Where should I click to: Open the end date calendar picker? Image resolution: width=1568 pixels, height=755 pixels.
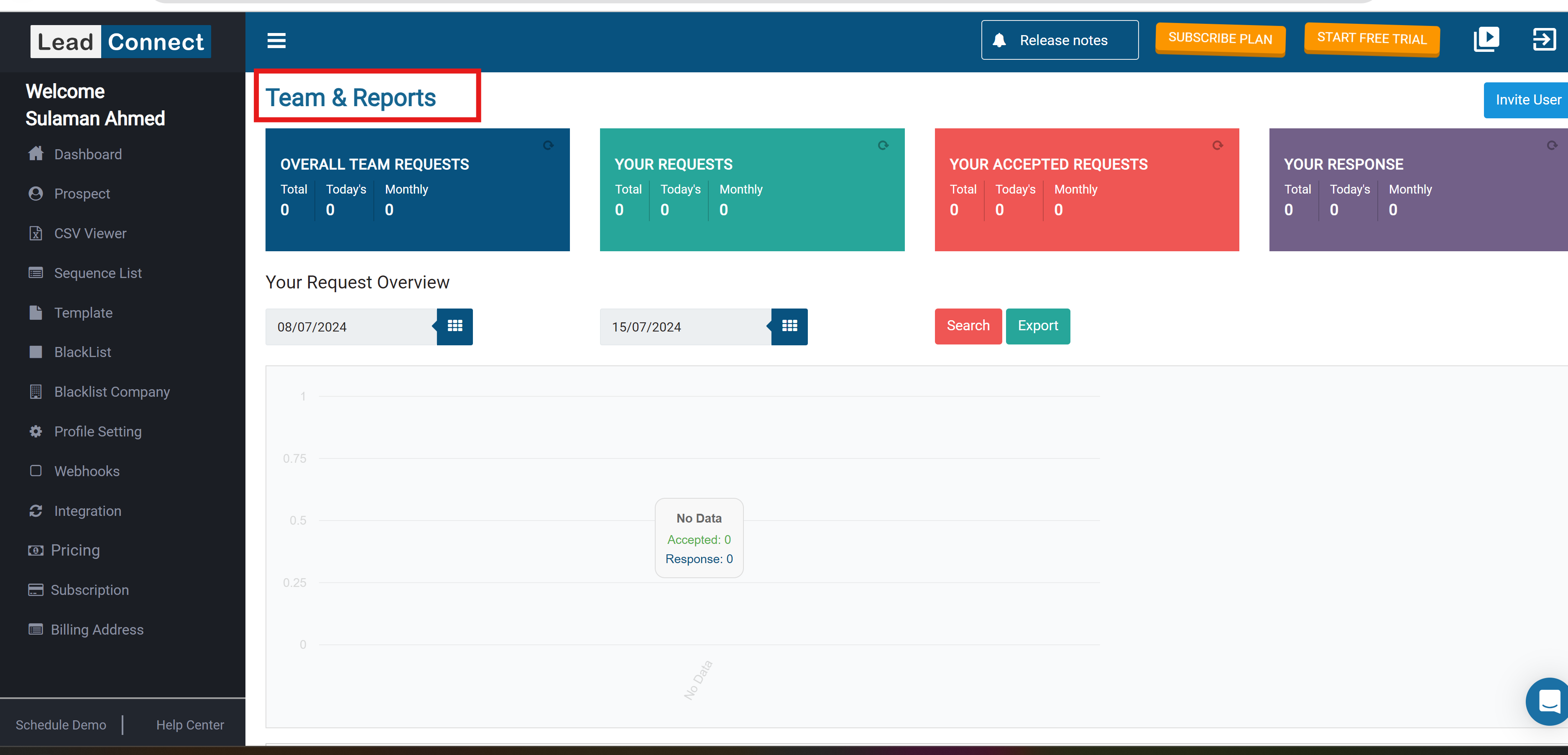pos(789,326)
